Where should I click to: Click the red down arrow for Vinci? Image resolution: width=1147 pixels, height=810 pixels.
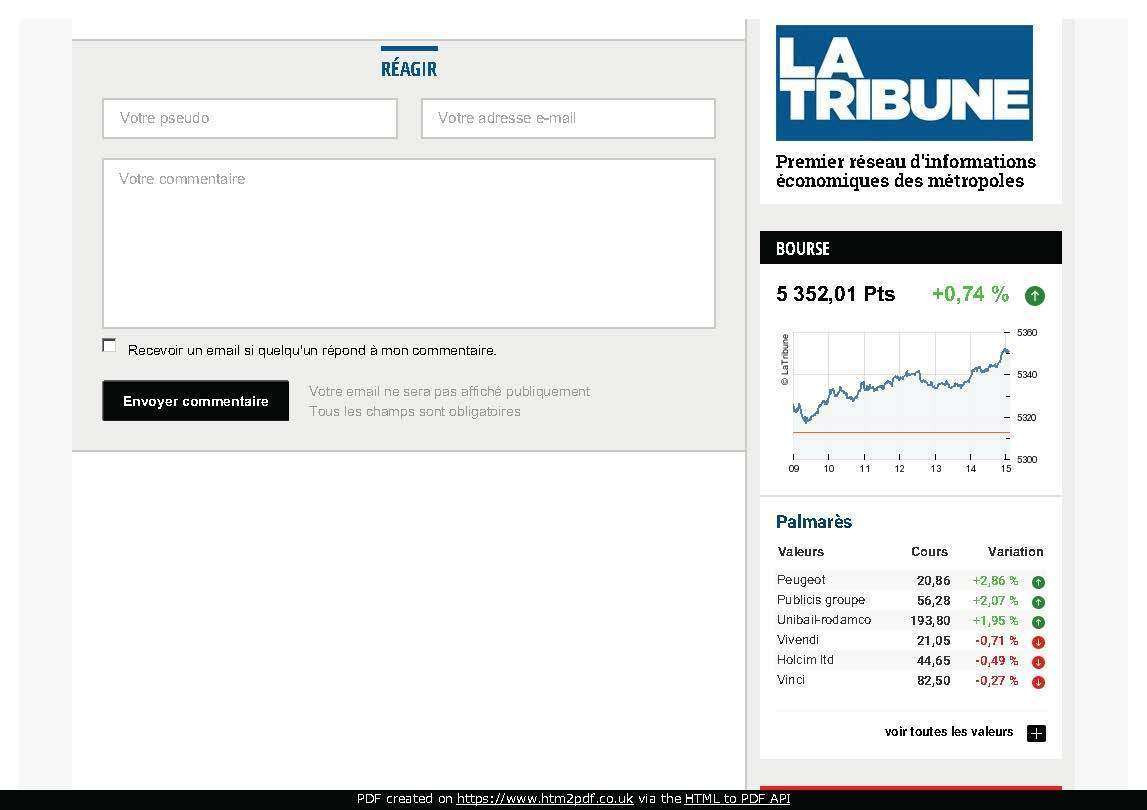1038,682
